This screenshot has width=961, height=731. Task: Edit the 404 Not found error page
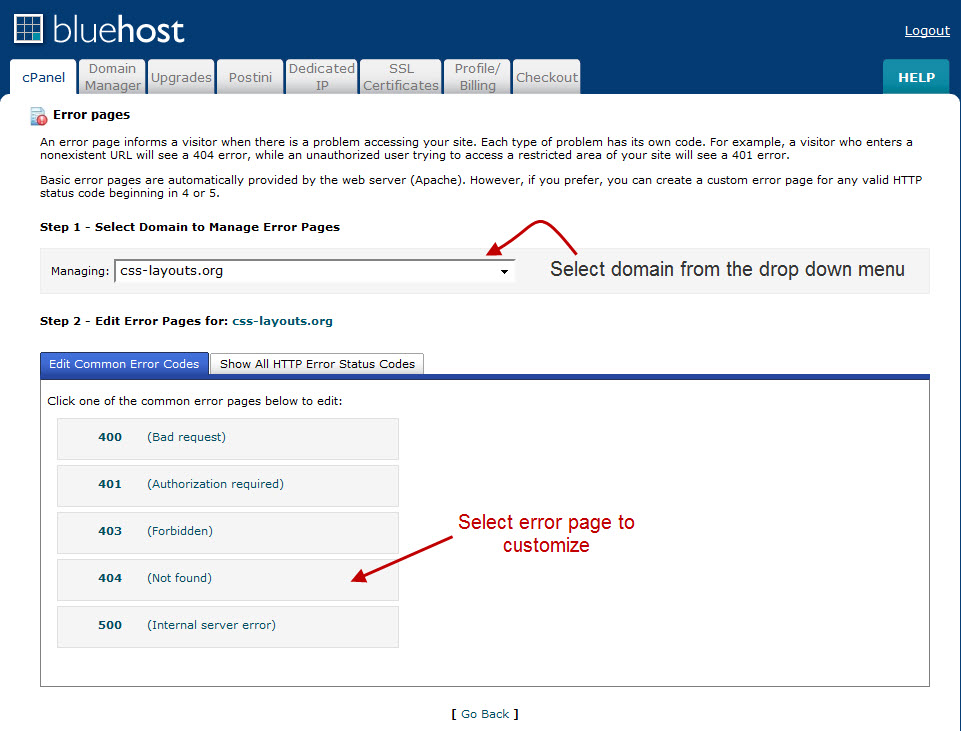coord(228,580)
